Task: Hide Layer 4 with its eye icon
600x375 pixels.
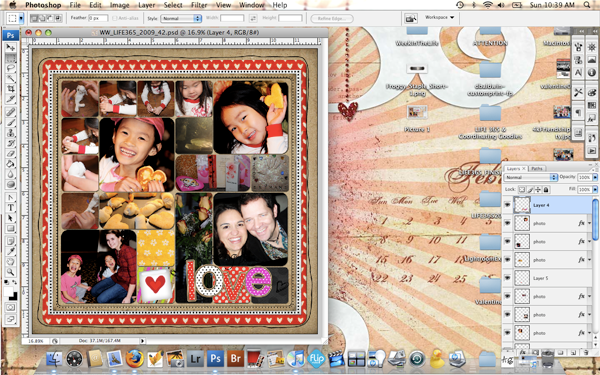Action: tap(507, 205)
